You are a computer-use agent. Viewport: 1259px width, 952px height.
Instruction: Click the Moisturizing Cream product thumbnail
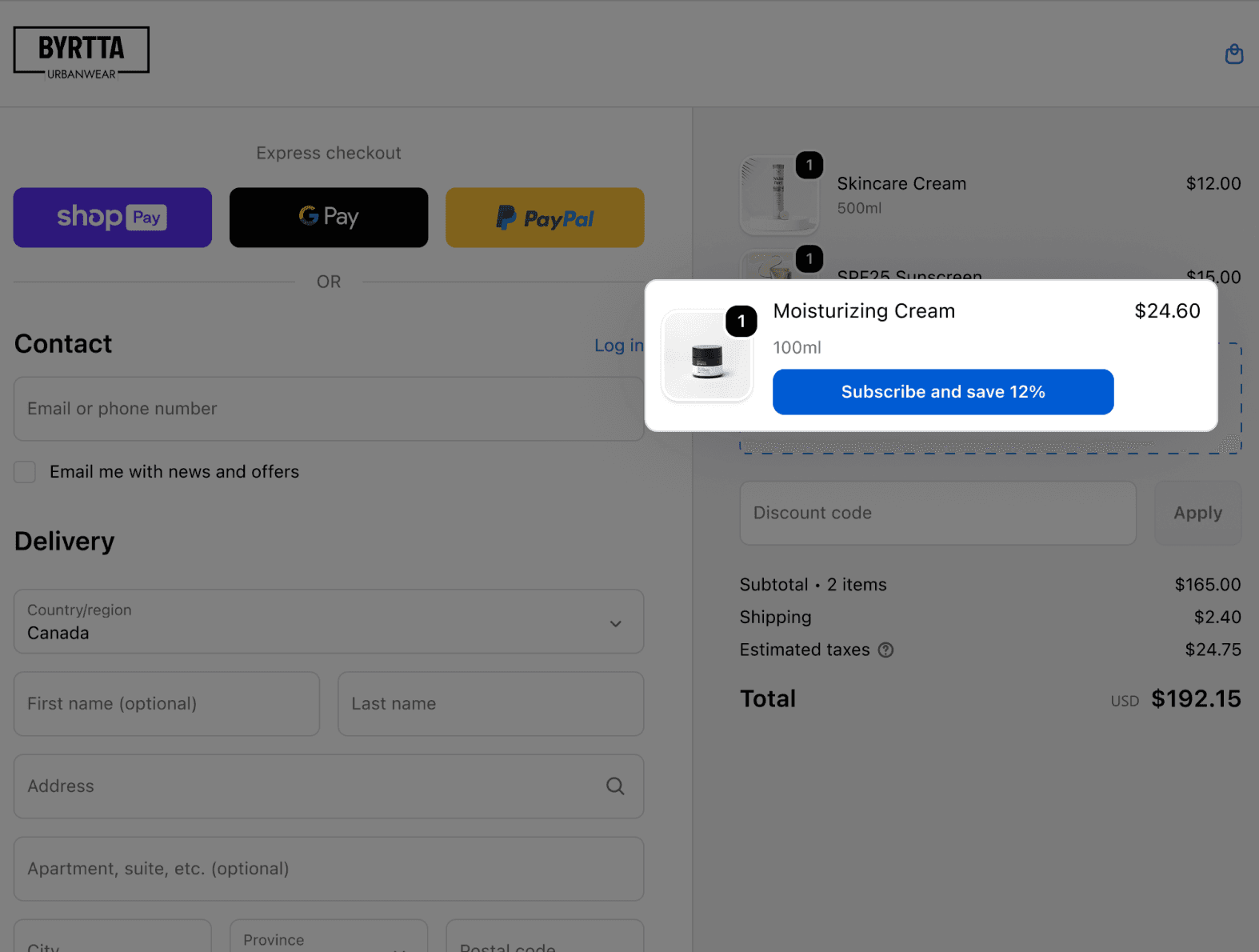click(707, 356)
